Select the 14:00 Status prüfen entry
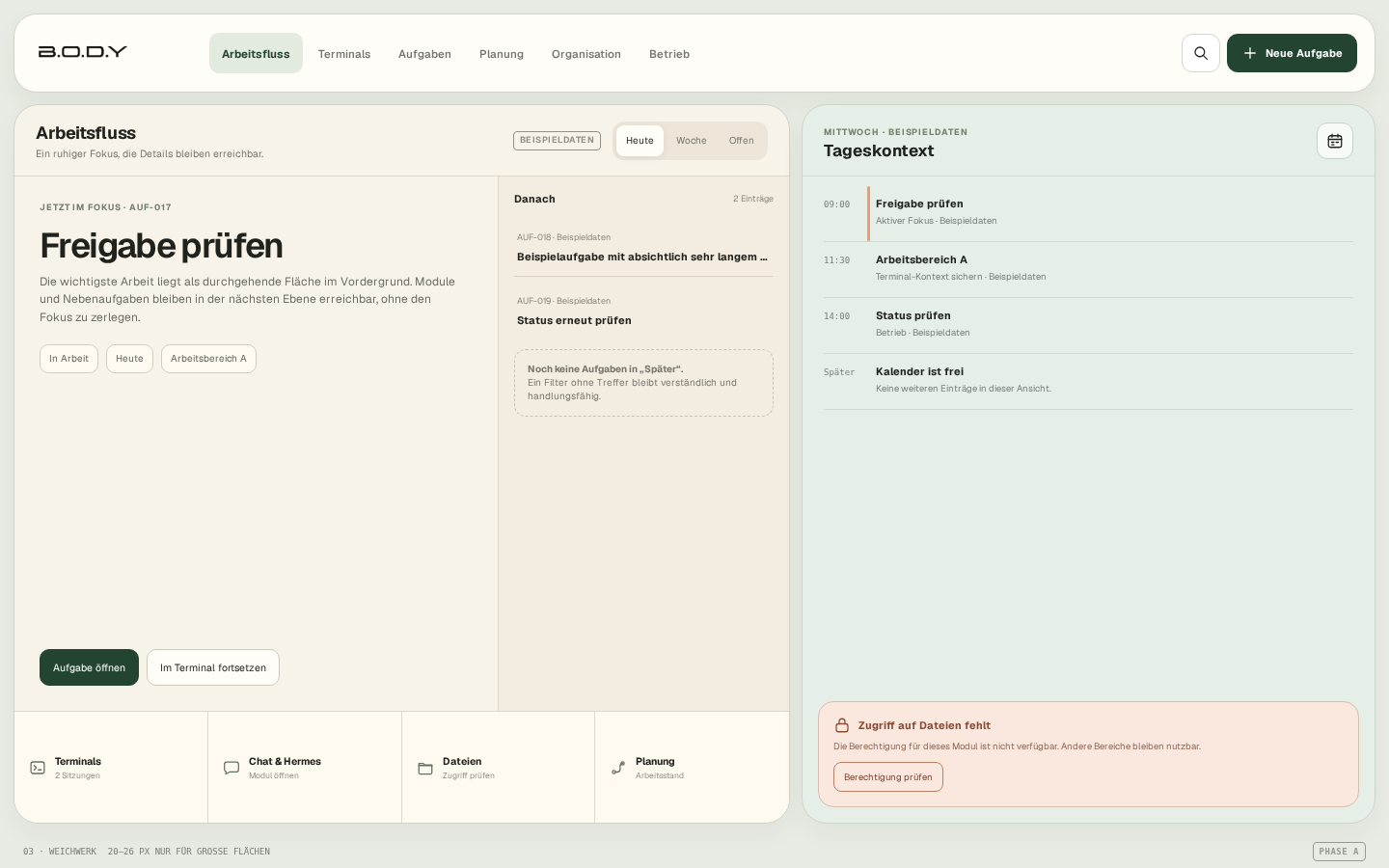Screen dimensions: 1389x868 (1088, 325)
